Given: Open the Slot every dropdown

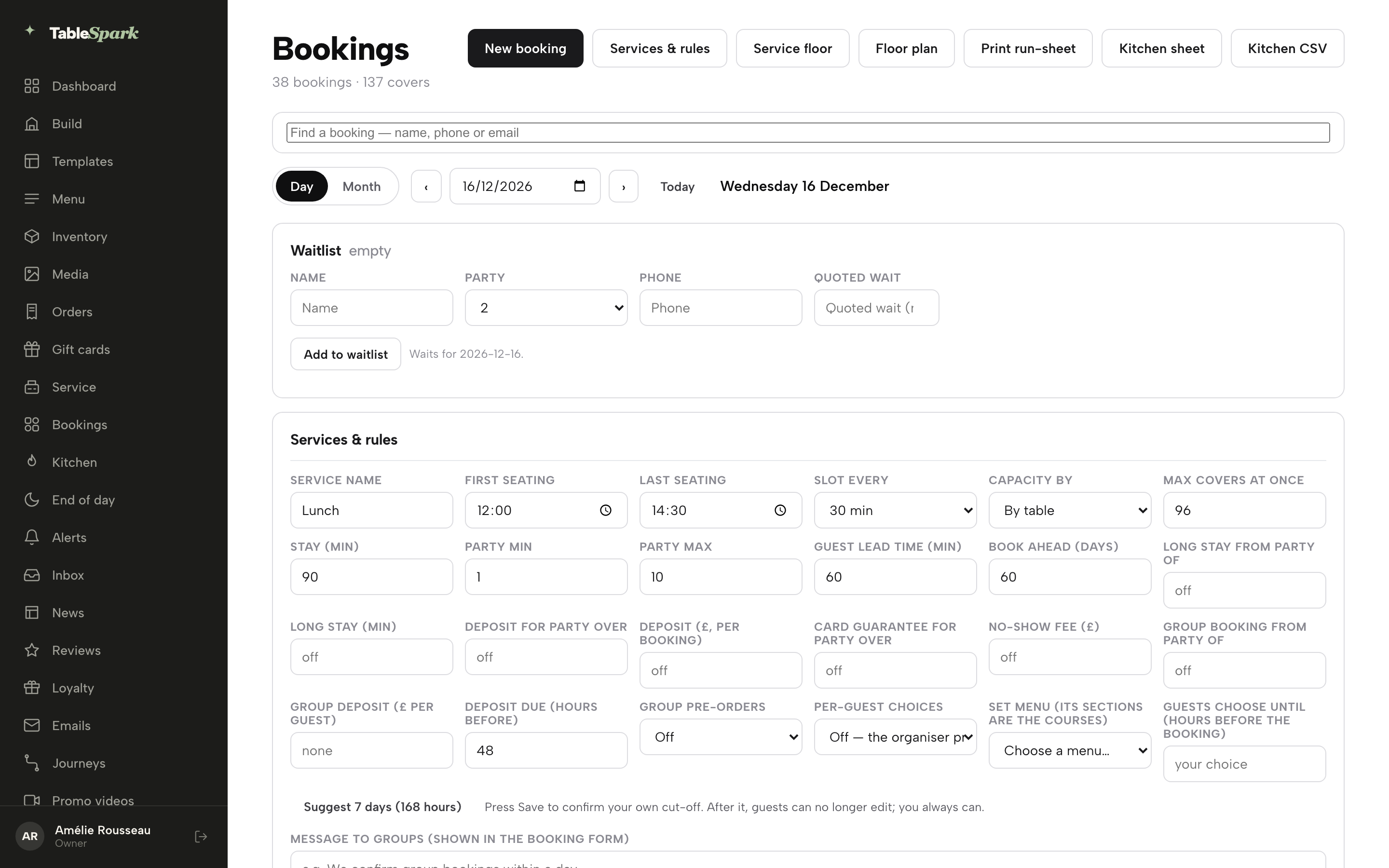Looking at the screenshot, I should click(x=895, y=510).
